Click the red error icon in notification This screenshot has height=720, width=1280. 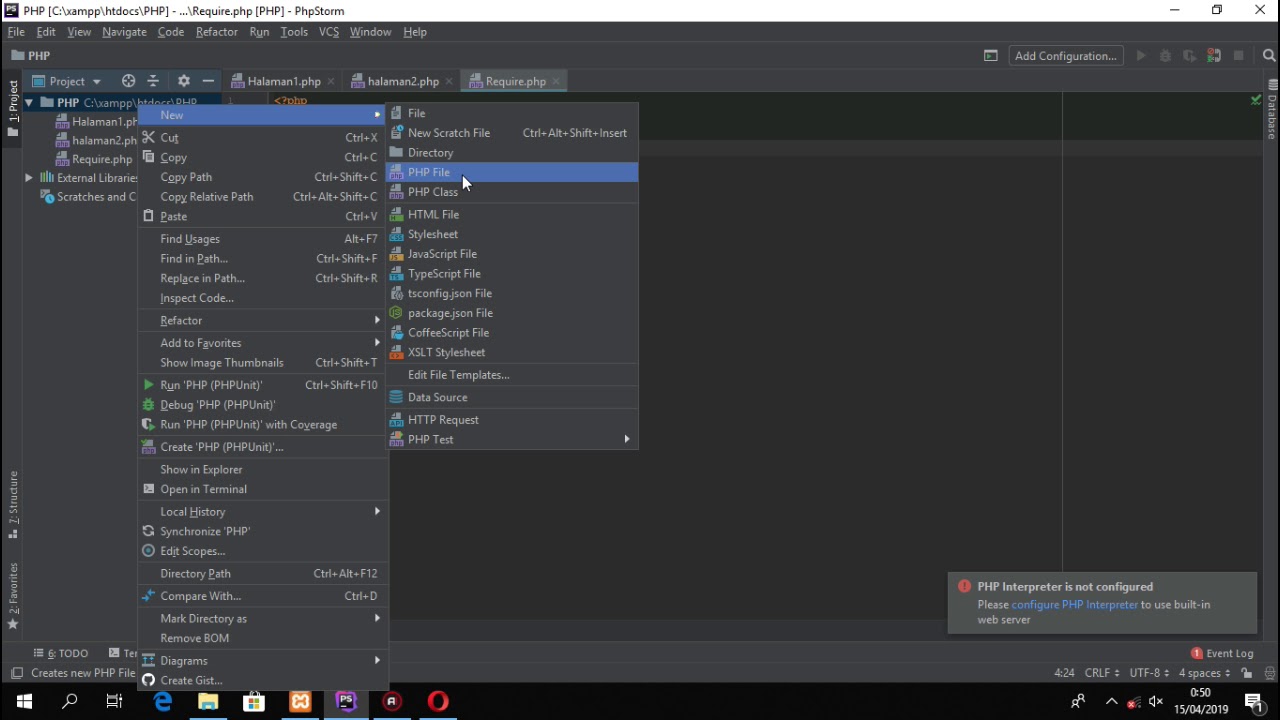pos(964,587)
